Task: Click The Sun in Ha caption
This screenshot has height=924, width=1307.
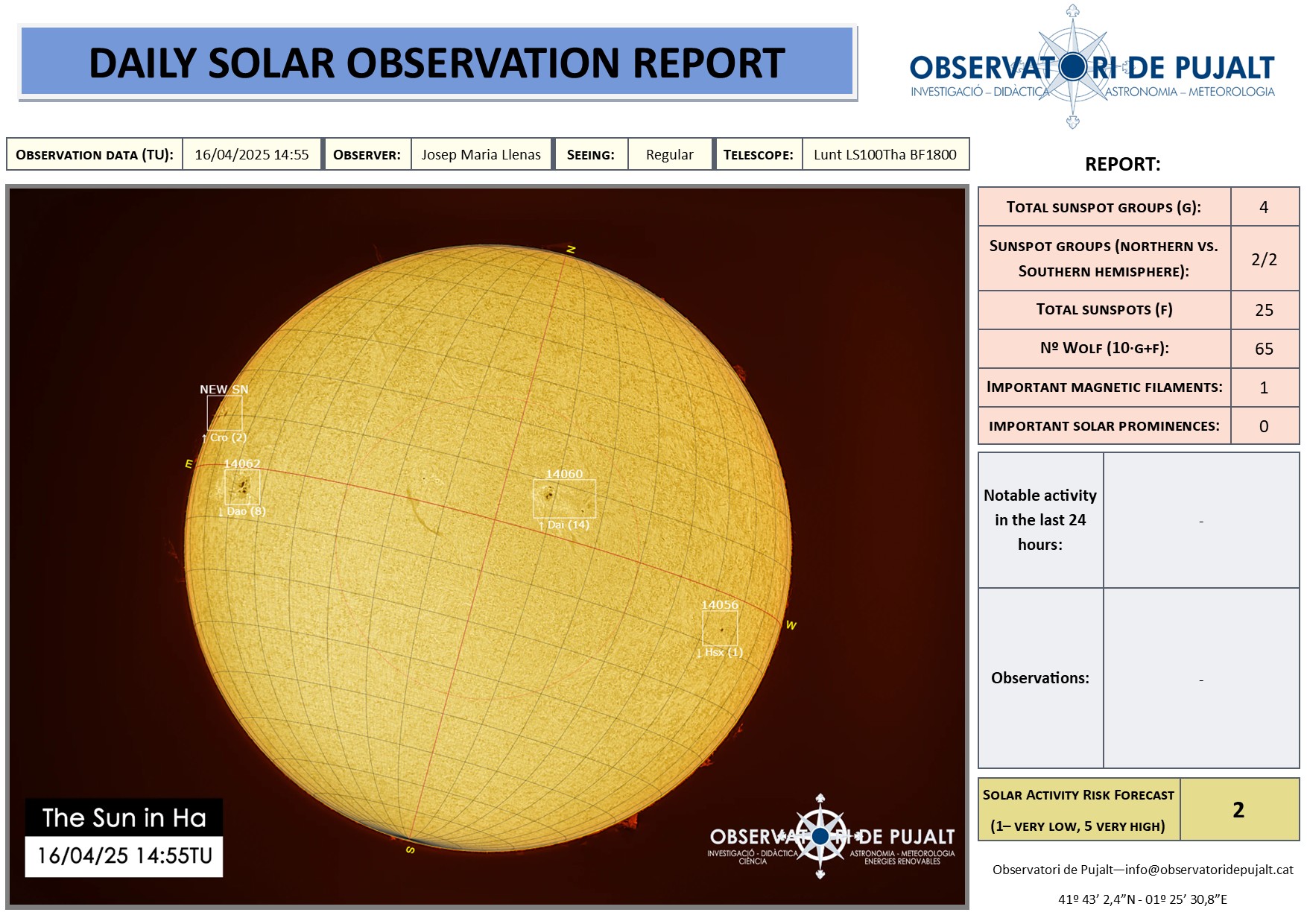Action: 124,817
